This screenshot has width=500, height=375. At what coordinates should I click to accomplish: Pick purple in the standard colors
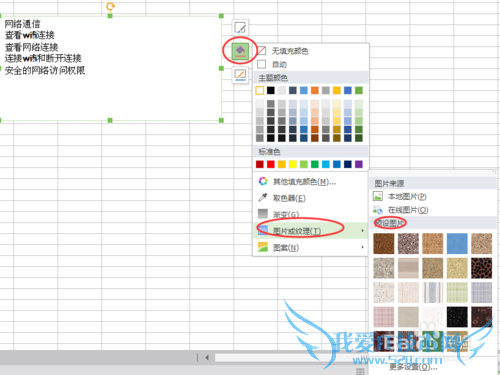(x=359, y=164)
